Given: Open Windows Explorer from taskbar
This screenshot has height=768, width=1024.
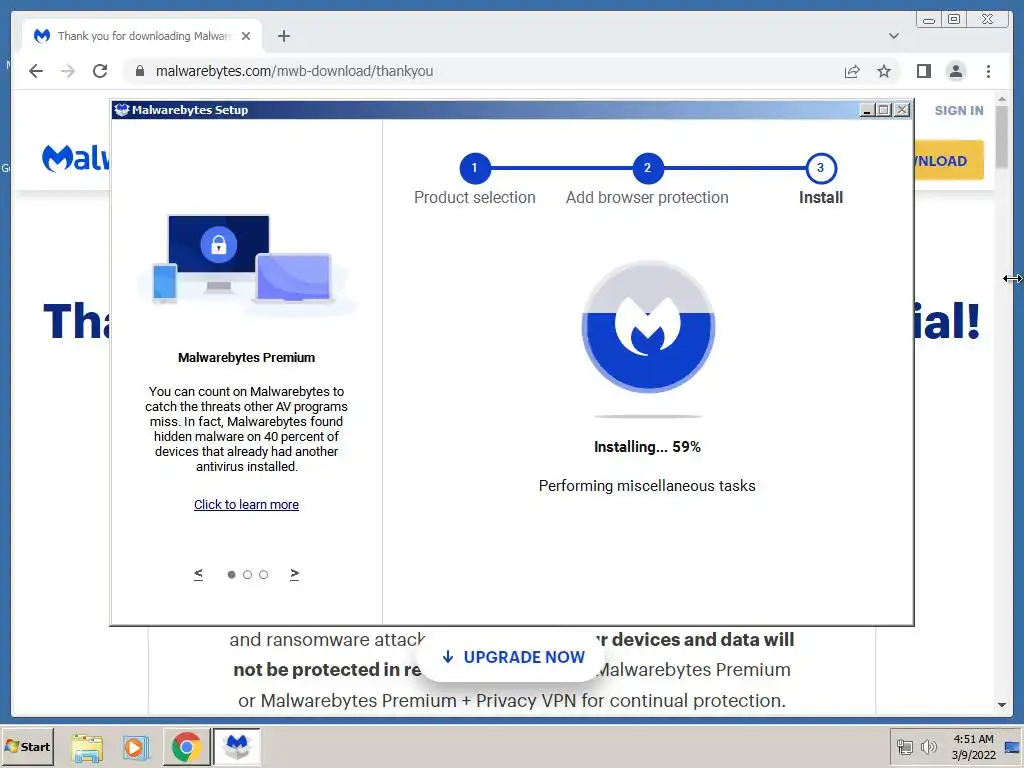Looking at the screenshot, I should click(87, 747).
